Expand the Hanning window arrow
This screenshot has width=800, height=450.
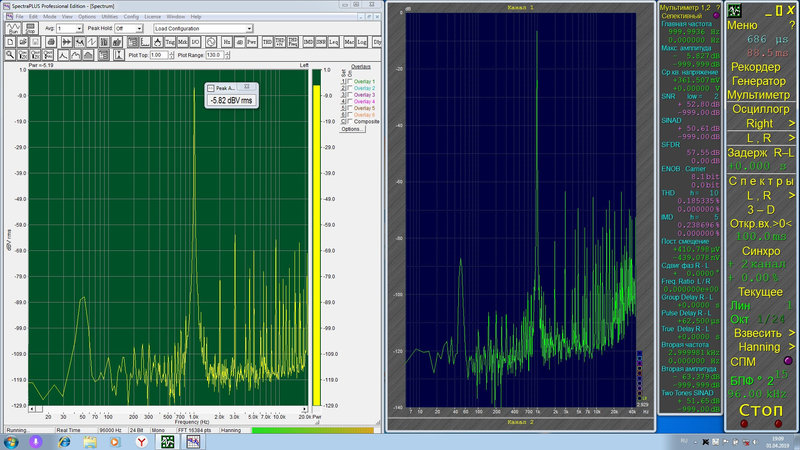pyautogui.click(x=792, y=346)
